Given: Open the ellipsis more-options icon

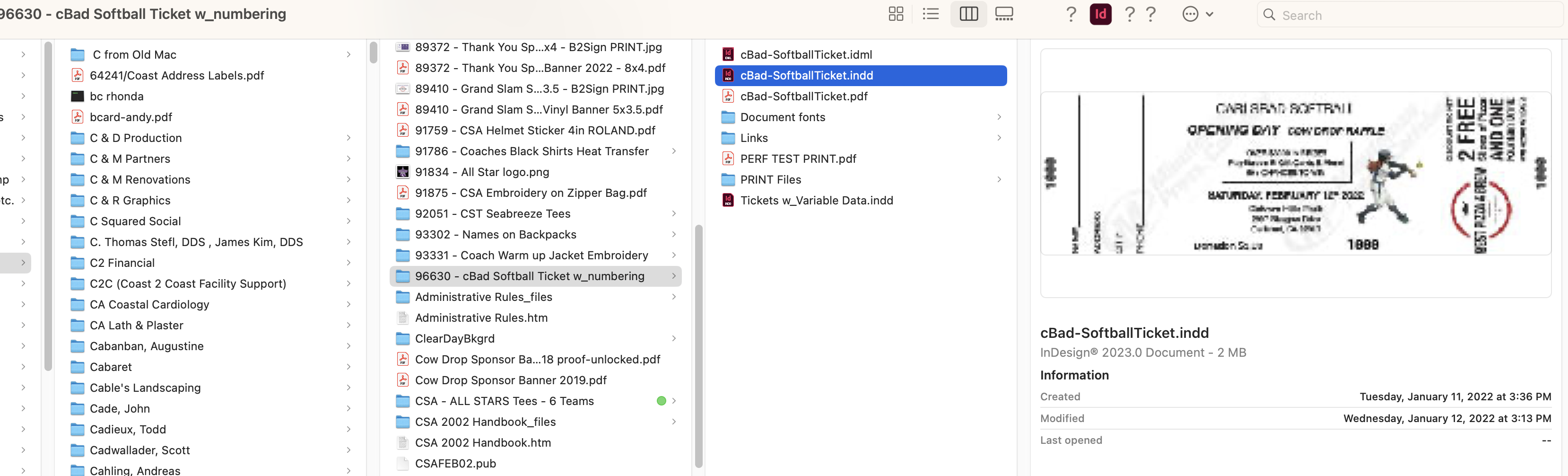Looking at the screenshot, I should [1190, 13].
